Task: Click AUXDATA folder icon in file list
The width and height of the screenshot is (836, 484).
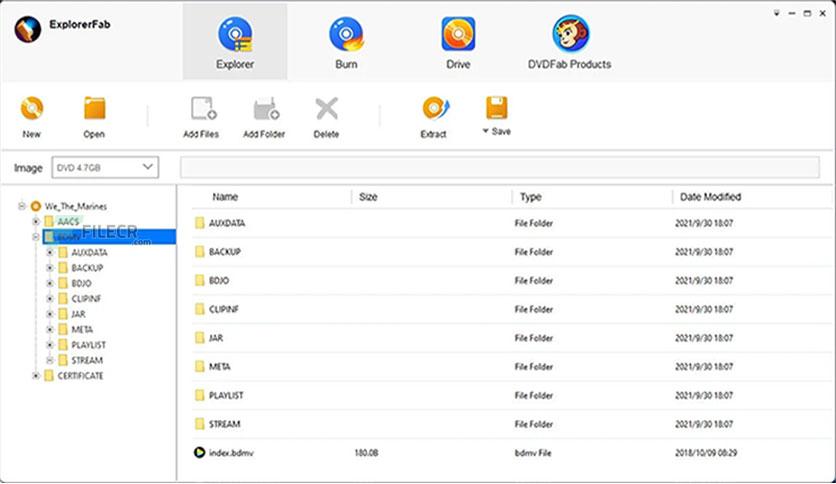Action: (199, 223)
